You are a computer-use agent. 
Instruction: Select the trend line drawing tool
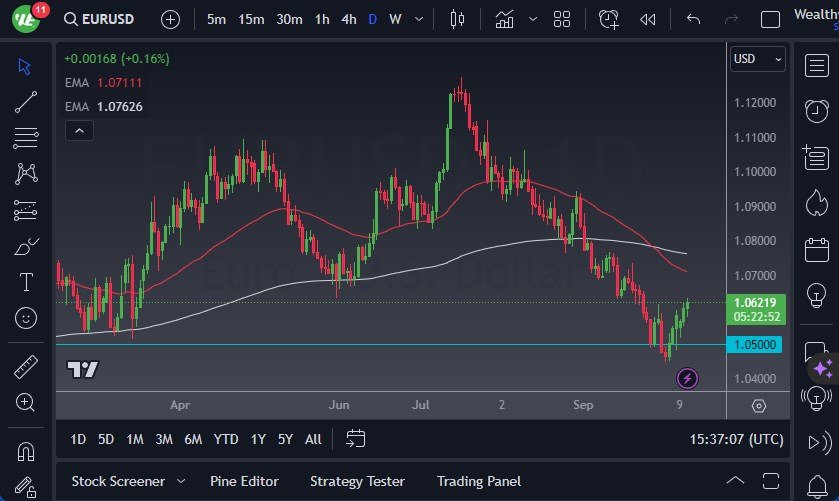click(x=26, y=101)
